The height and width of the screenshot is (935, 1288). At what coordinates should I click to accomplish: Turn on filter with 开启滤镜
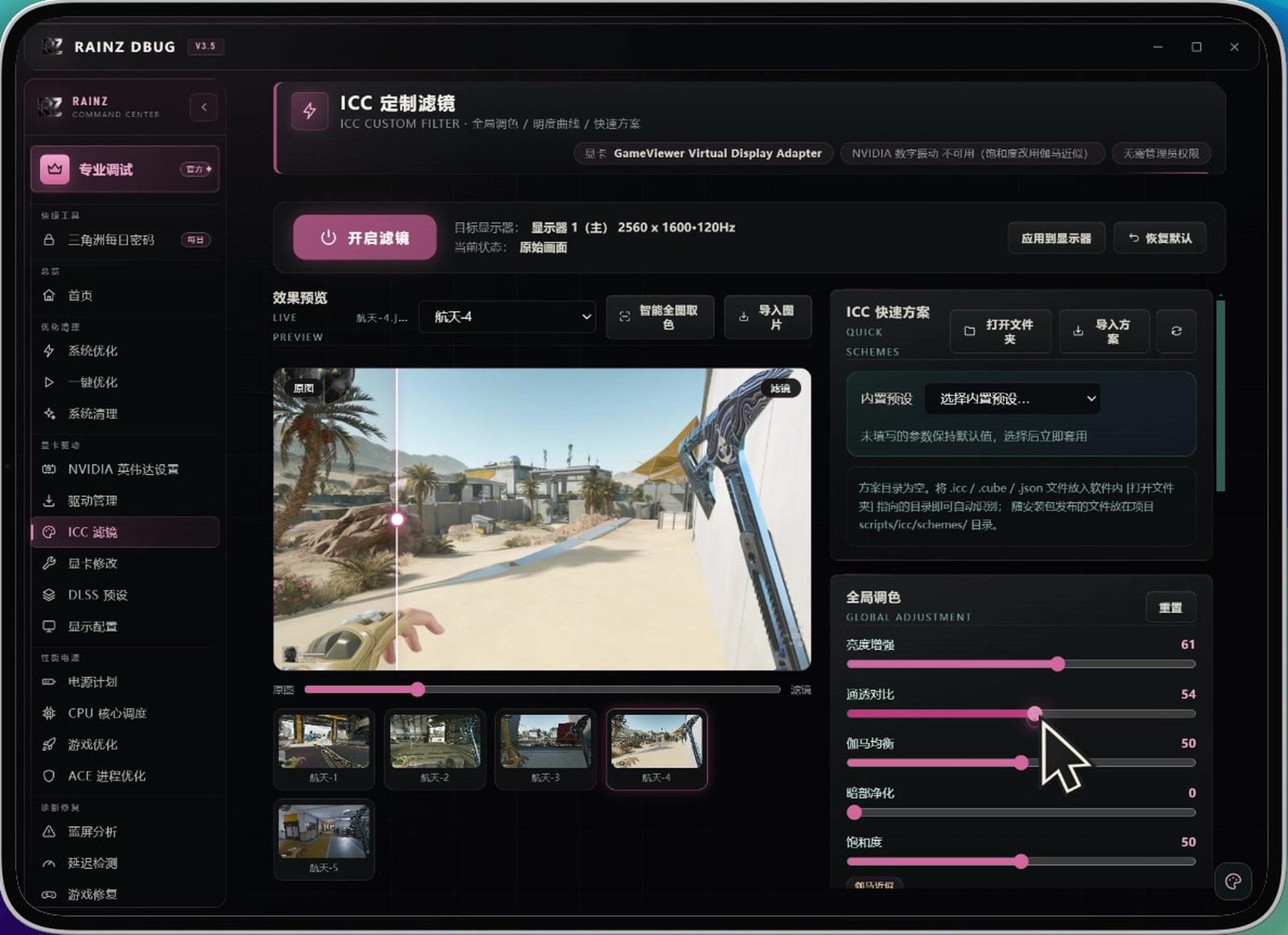365,238
